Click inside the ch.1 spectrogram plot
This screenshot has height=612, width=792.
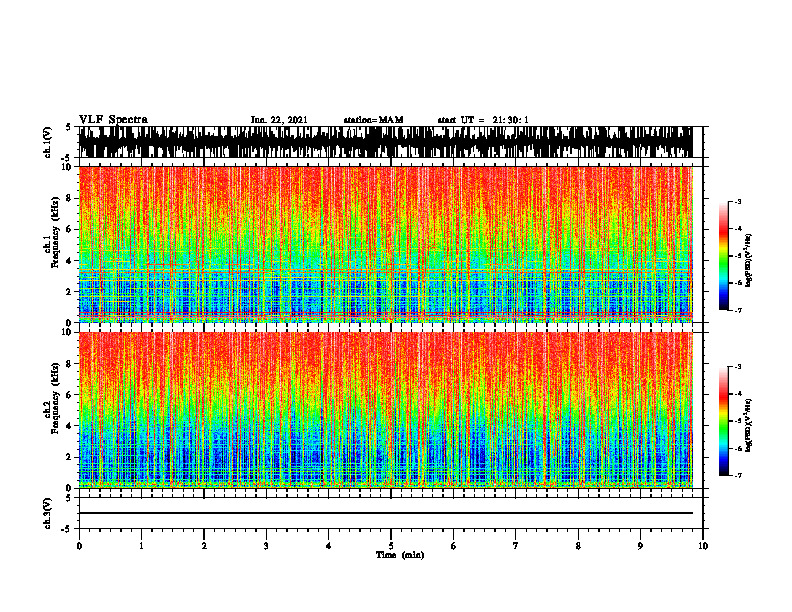pos(385,244)
